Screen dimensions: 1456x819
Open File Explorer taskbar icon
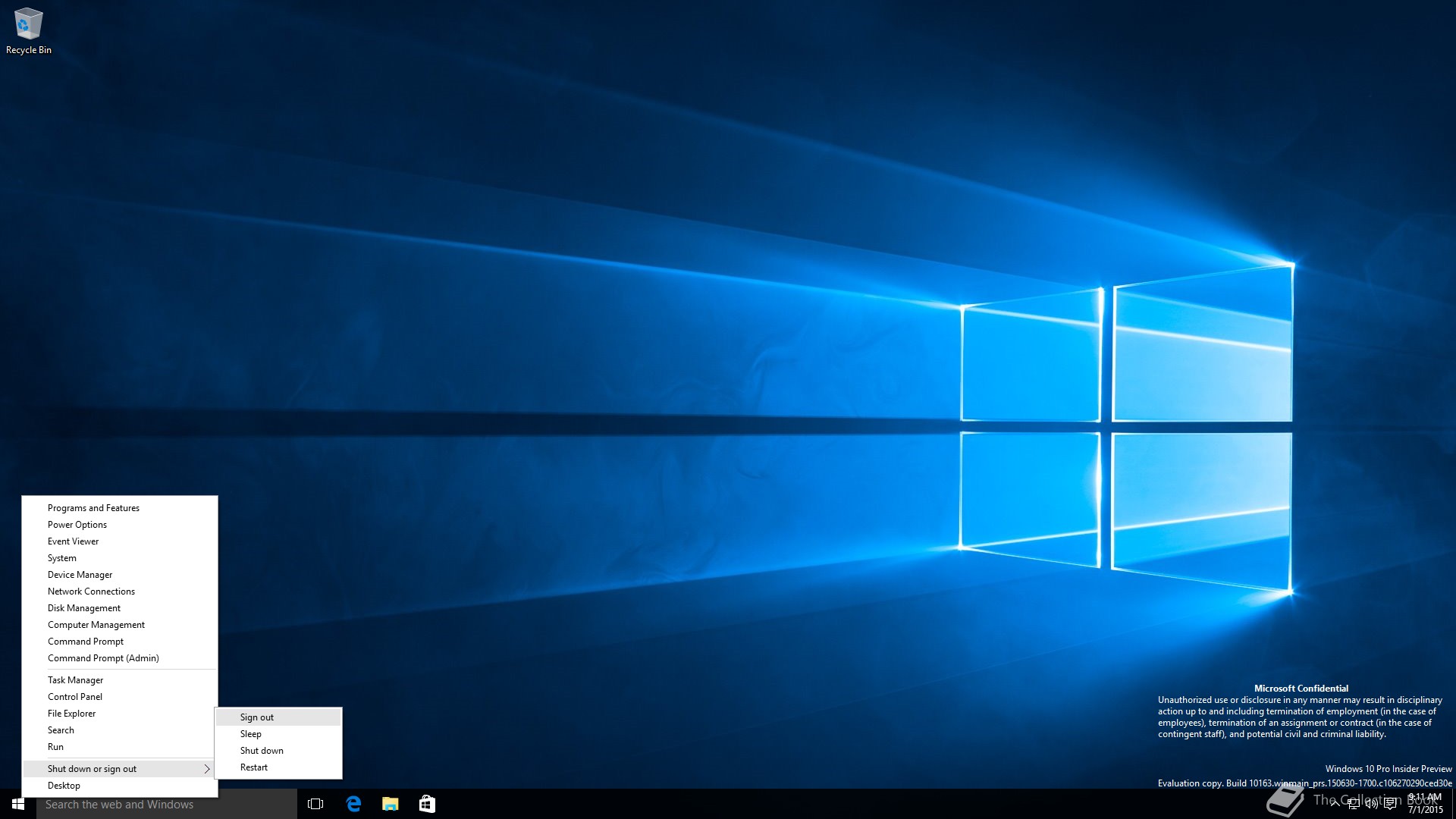[391, 804]
